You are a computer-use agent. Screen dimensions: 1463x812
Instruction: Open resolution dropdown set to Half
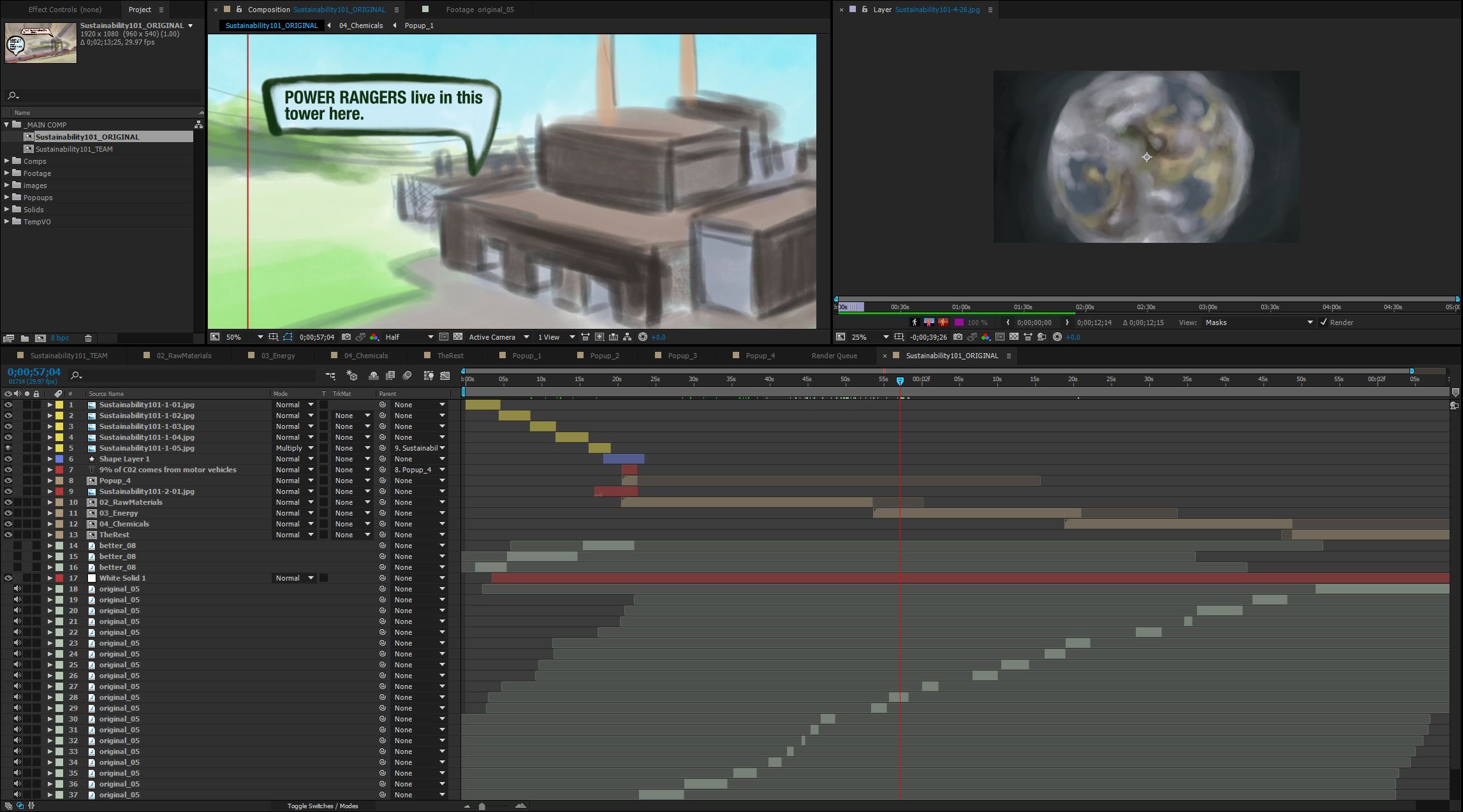(409, 337)
